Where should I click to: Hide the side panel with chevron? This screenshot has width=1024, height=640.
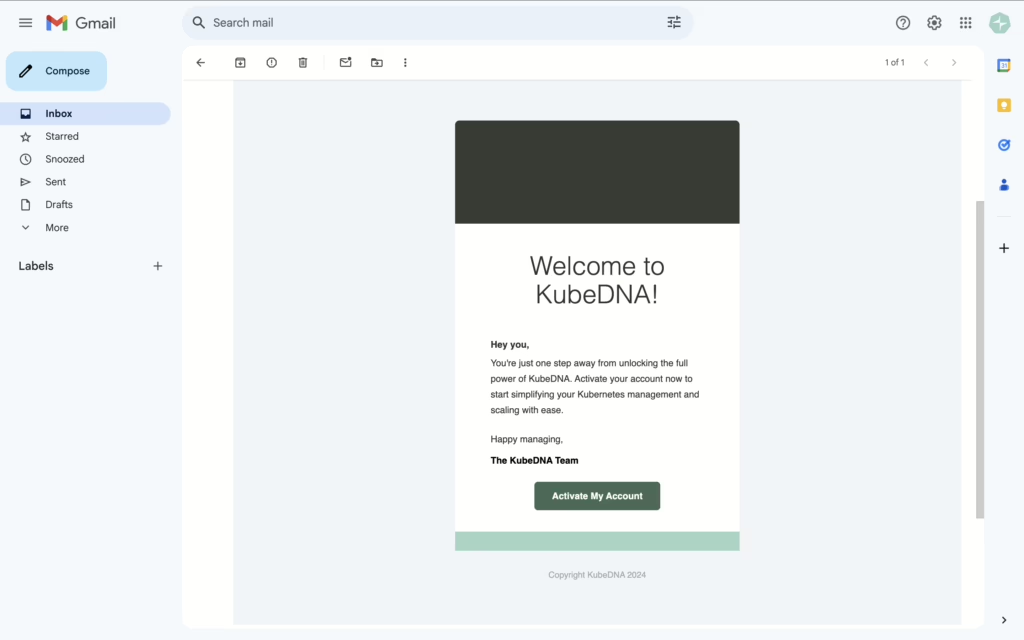[1003, 620]
